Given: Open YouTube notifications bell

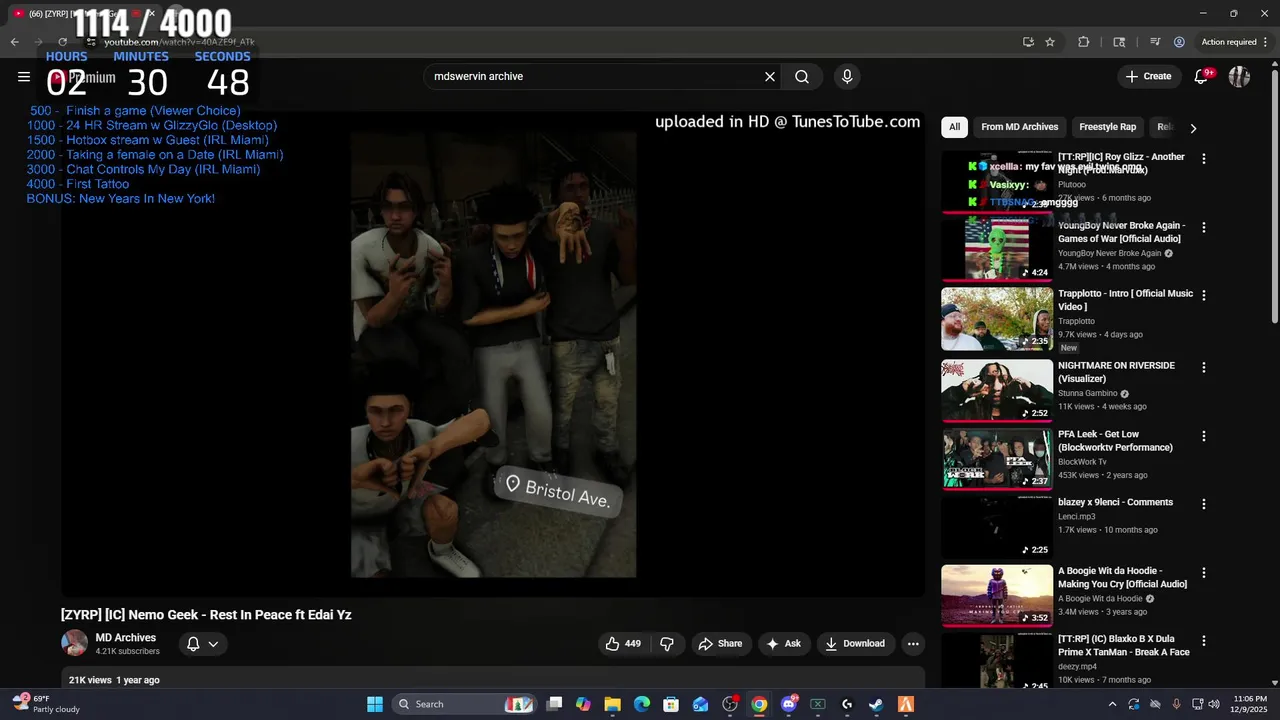Looking at the screenshot, I should point(1202,77).
